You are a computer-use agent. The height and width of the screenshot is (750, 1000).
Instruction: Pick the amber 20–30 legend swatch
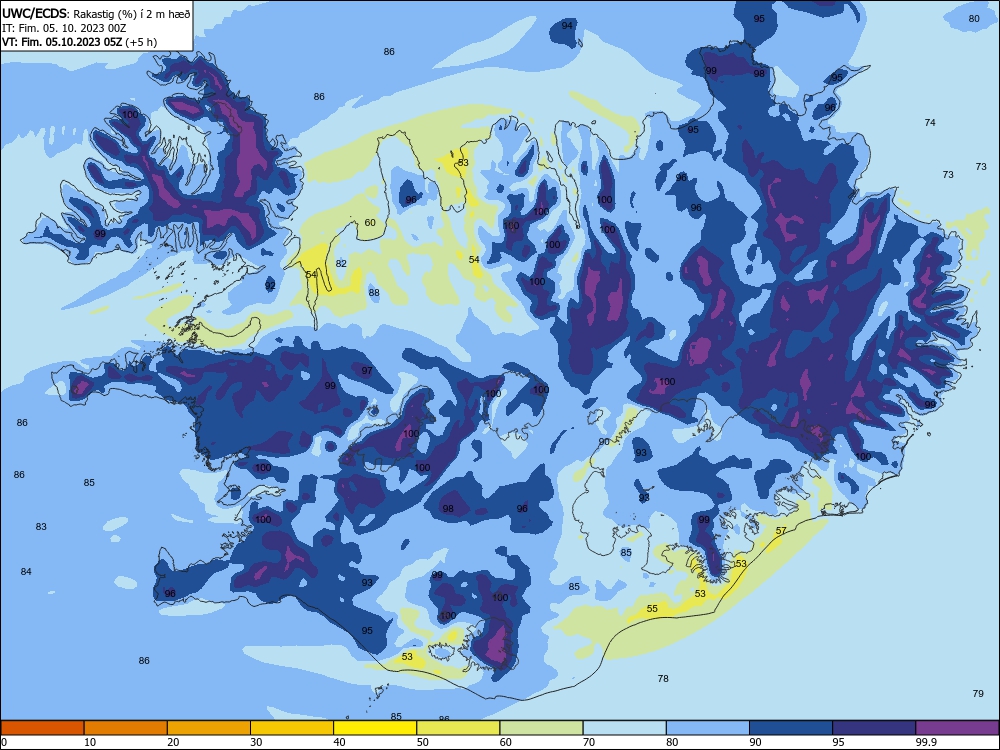click(x=209, y=728)
